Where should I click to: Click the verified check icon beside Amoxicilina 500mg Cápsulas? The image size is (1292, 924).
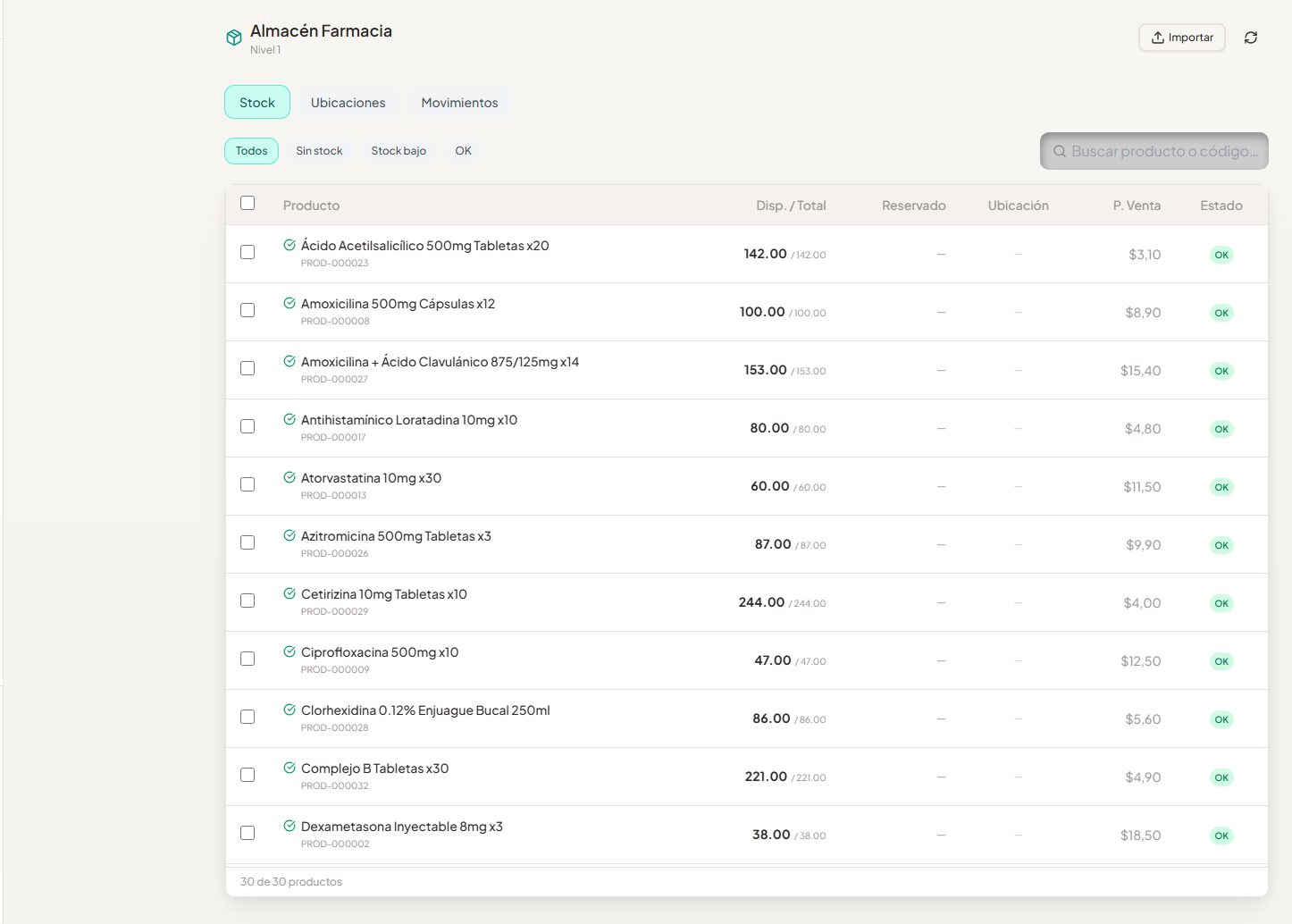pyautogui.click(x=289, y=303)
